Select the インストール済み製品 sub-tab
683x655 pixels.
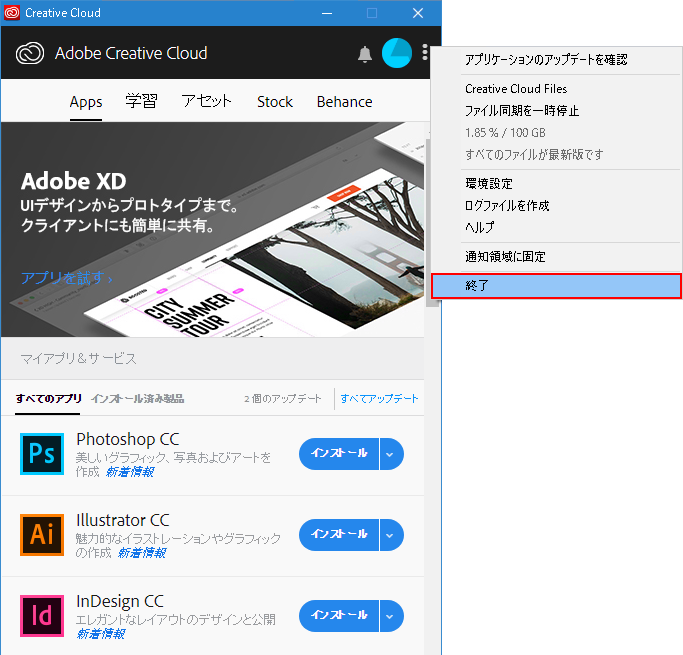click(x=138, y=398)
